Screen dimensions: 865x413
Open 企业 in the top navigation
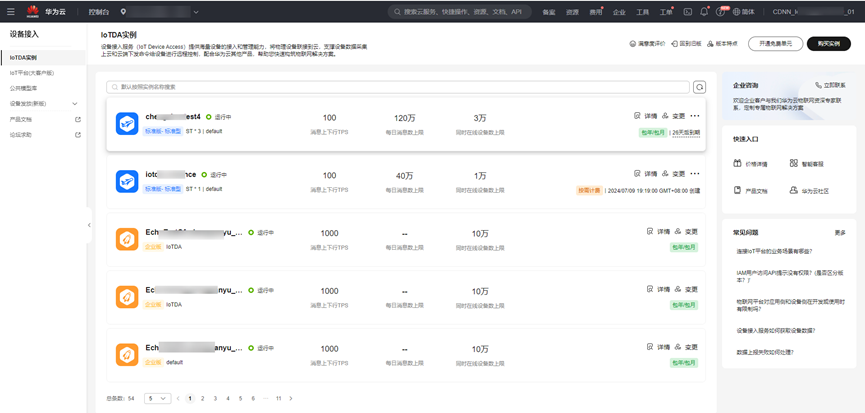(619, 12)
